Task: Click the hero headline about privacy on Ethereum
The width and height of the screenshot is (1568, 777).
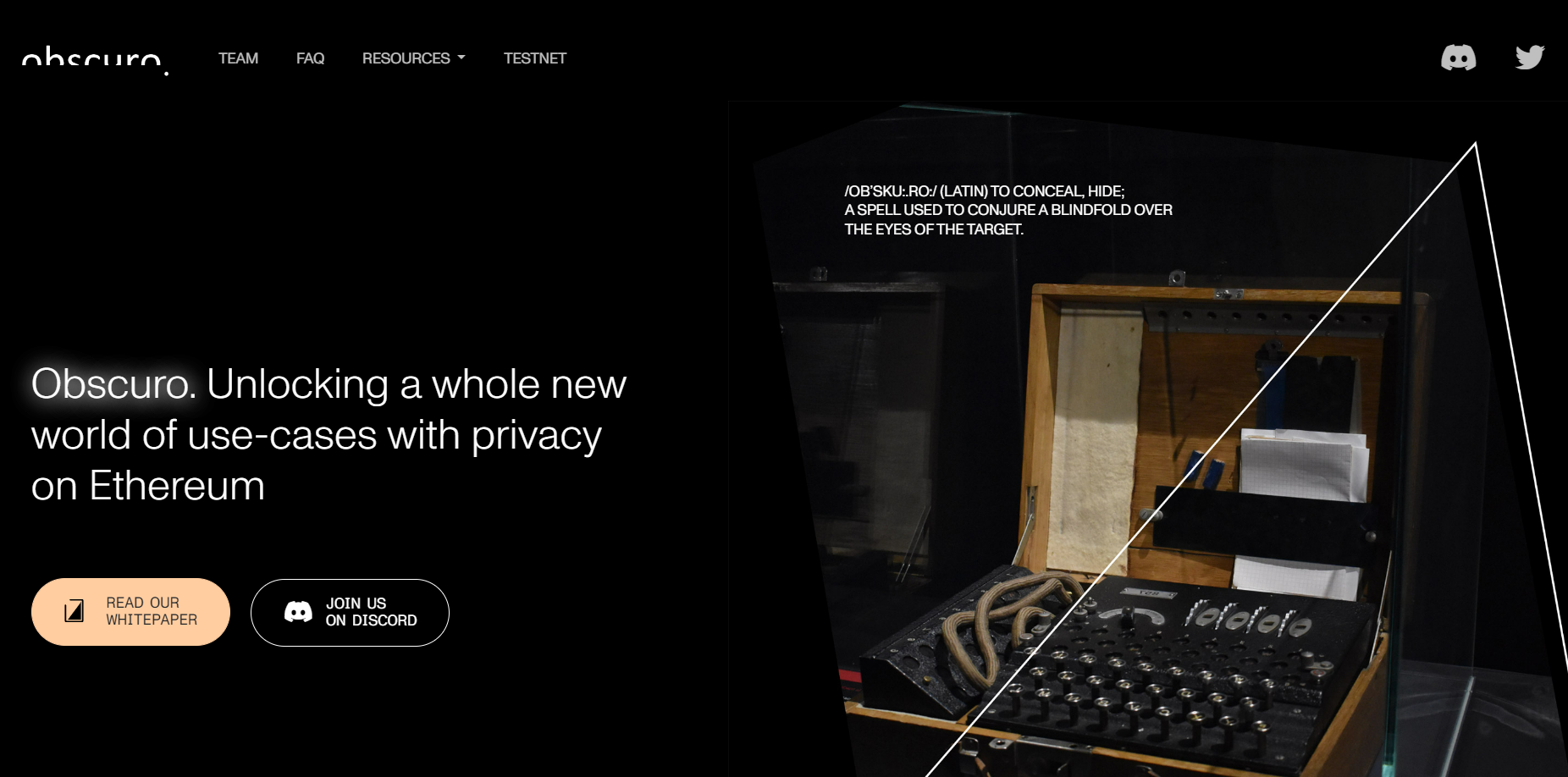Action: click(x=329, y=435)
